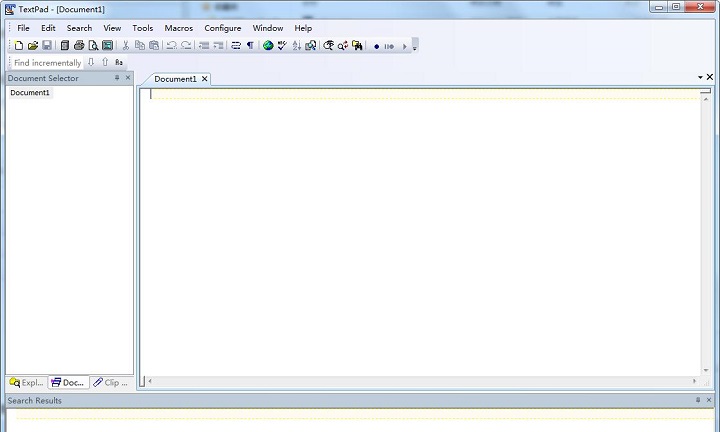
Task: Click the Open file folder icon
Action: click(x=33, y=45)
